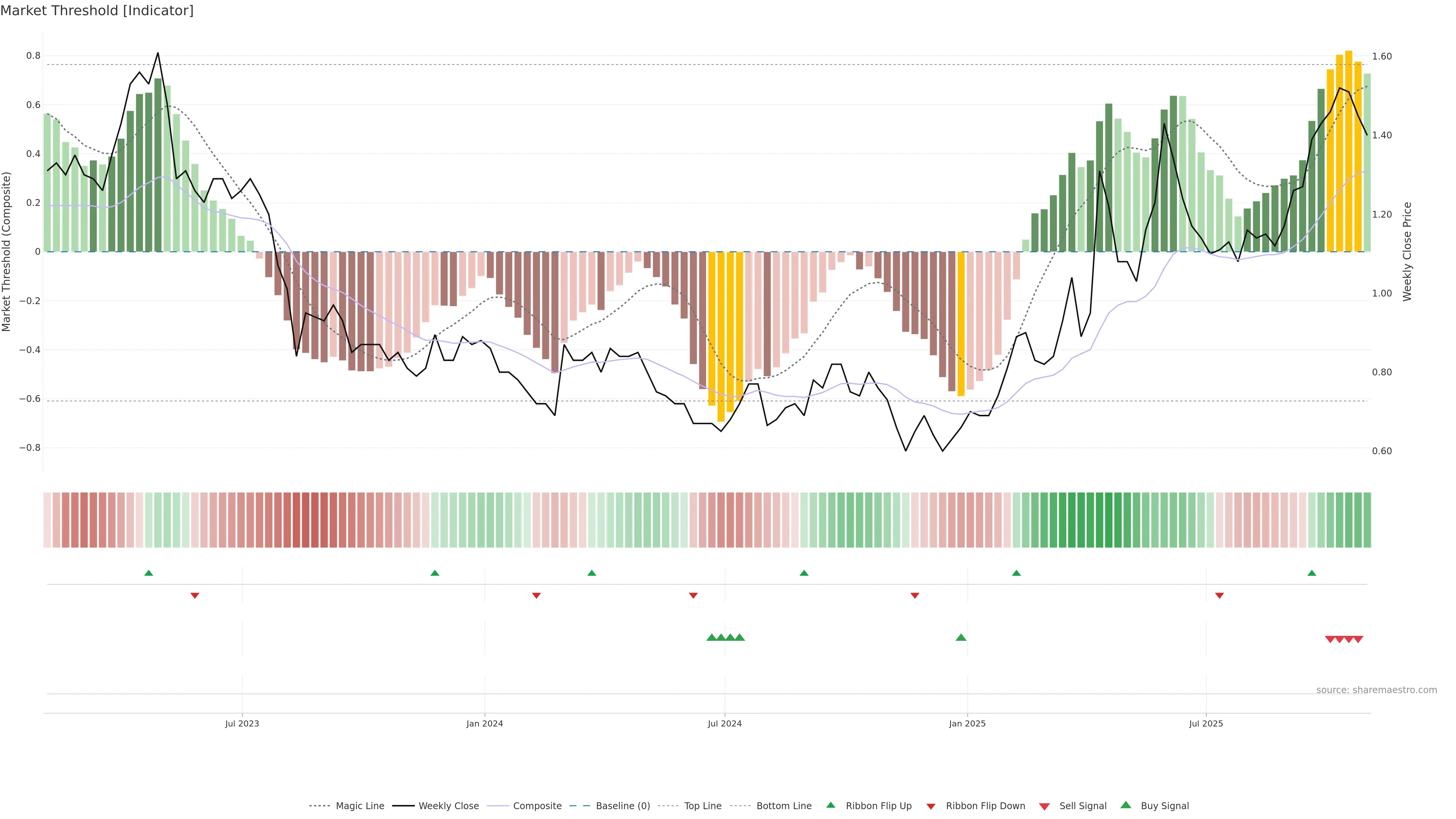
Task: Click the rightmost Ribbon Flip Up triangle marker
Action: coord(1312,573)
